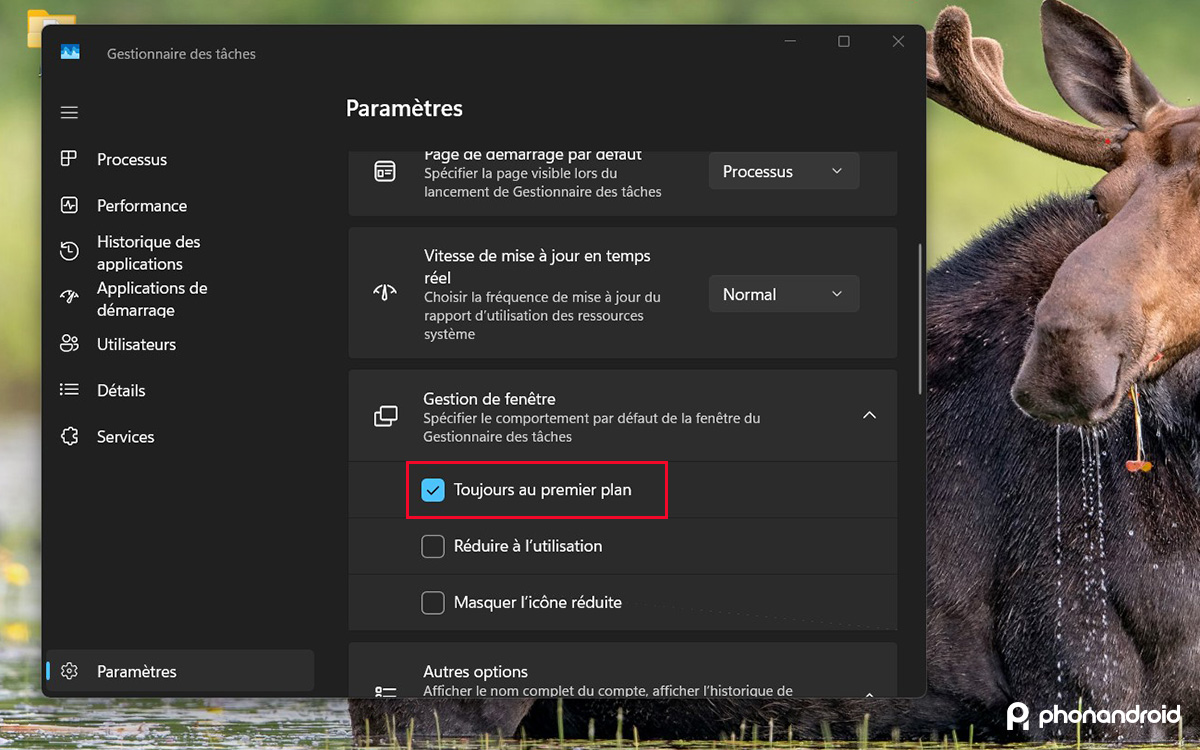Click Vitesse de mise à jour en temps réel text
This screenshot has height=750, width=1200.
(x=537, y=266)
